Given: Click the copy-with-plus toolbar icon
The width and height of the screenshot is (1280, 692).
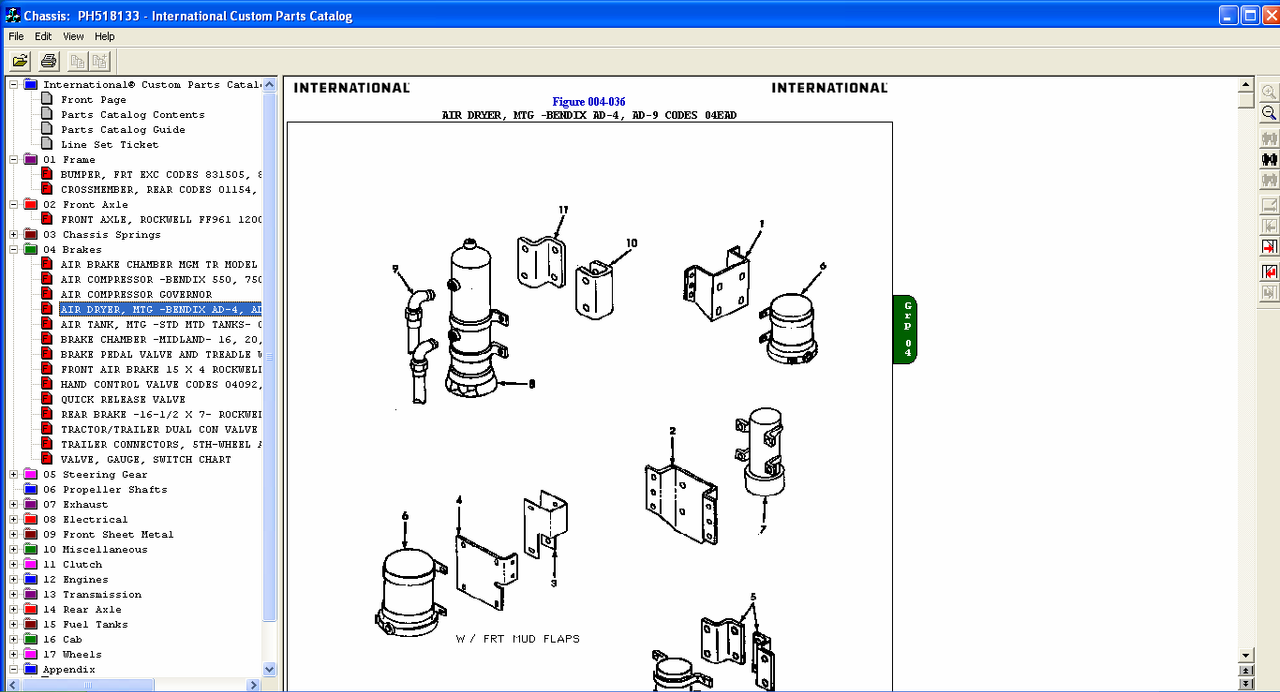Looking at the screenshot, I should pos(100,61).
